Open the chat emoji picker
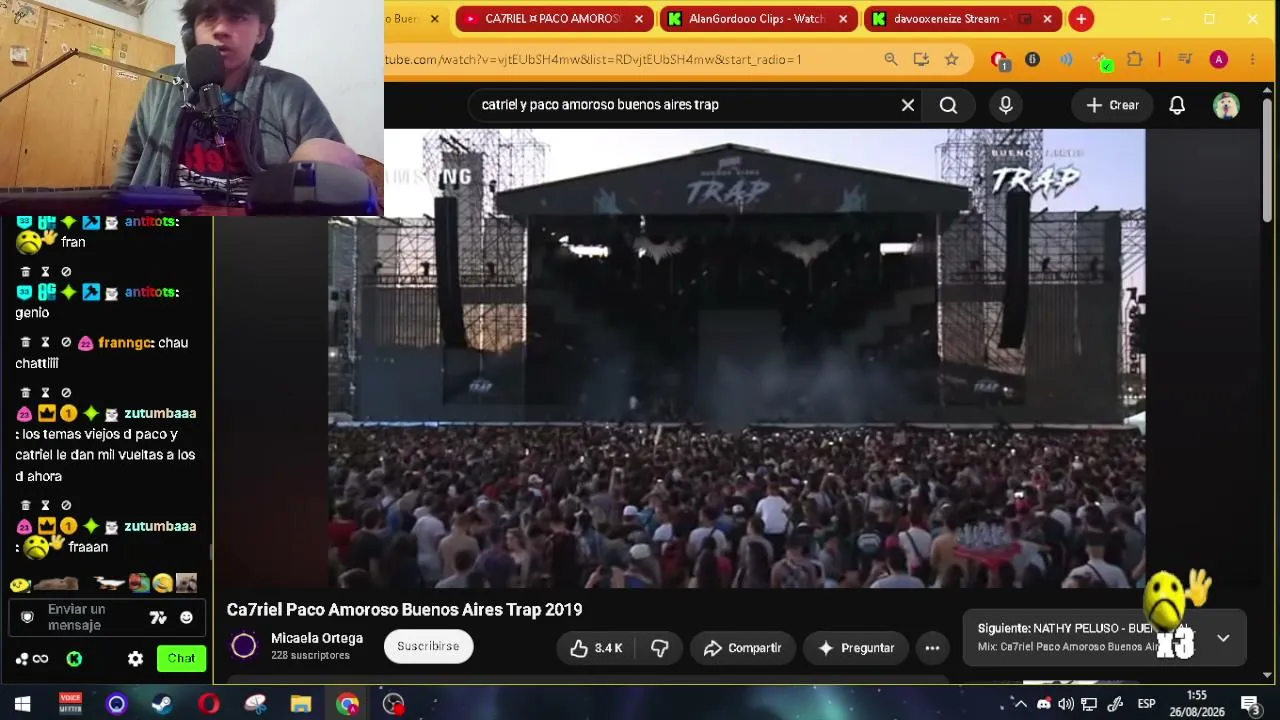The height and width of the screenshot is (720, 1280). coord(186,618)
